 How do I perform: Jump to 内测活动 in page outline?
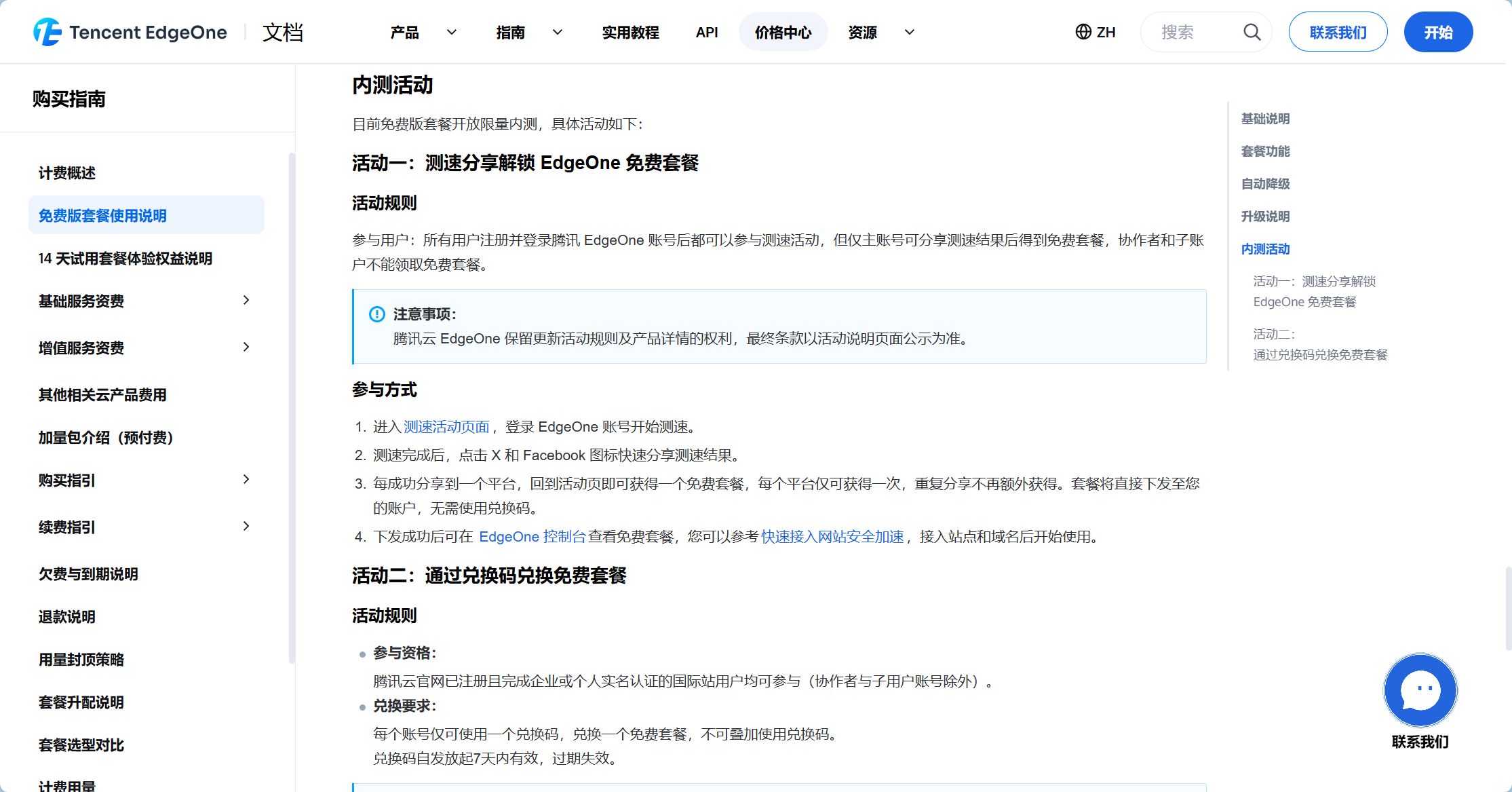[x=1265, y=249]
